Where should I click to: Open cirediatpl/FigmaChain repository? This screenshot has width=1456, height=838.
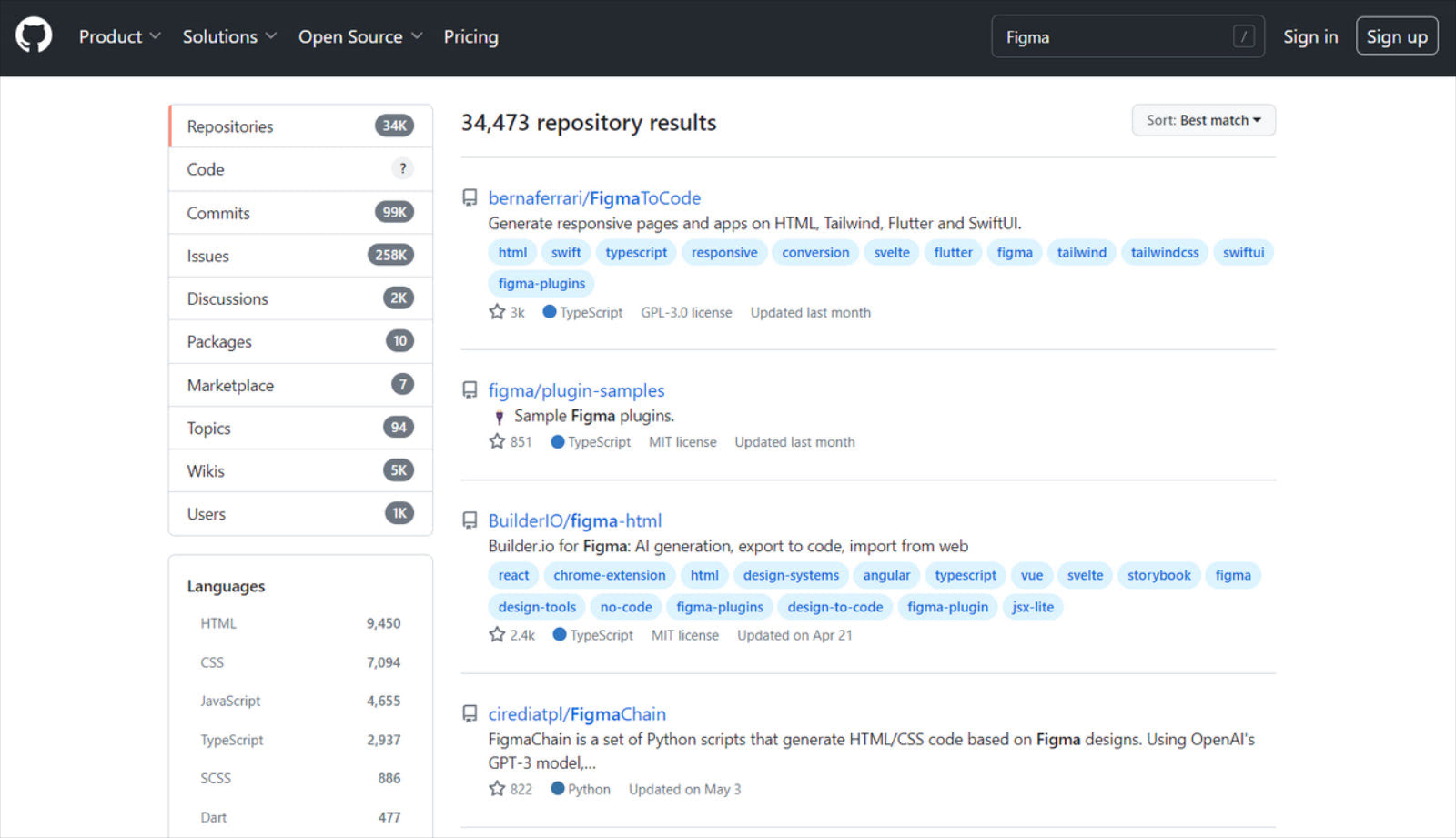(x=577, y=714)
